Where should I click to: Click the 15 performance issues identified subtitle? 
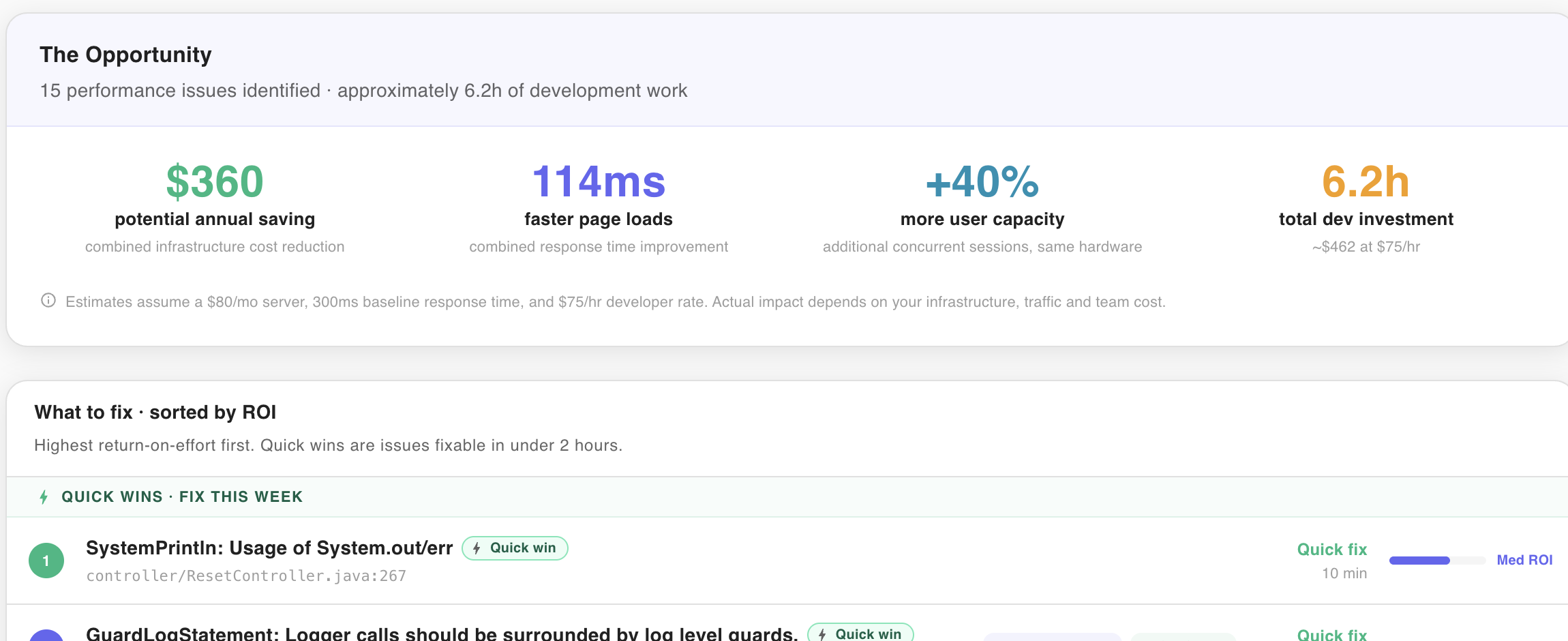(x=363, y=91)
